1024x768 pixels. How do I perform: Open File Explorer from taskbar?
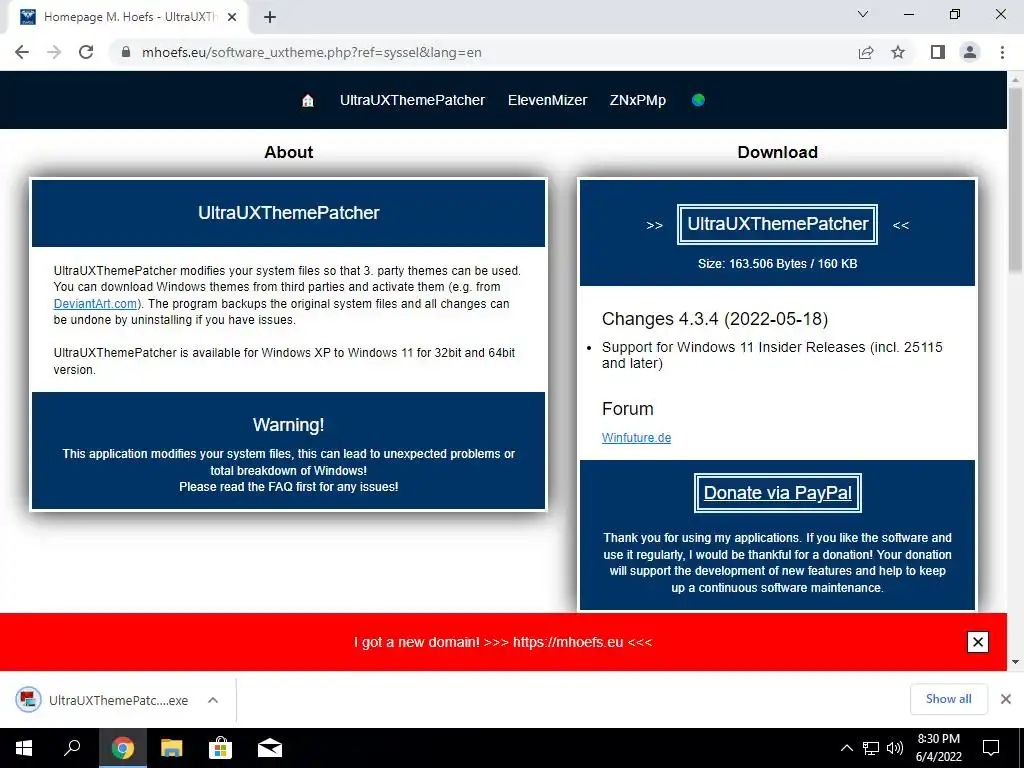(171, 748)
